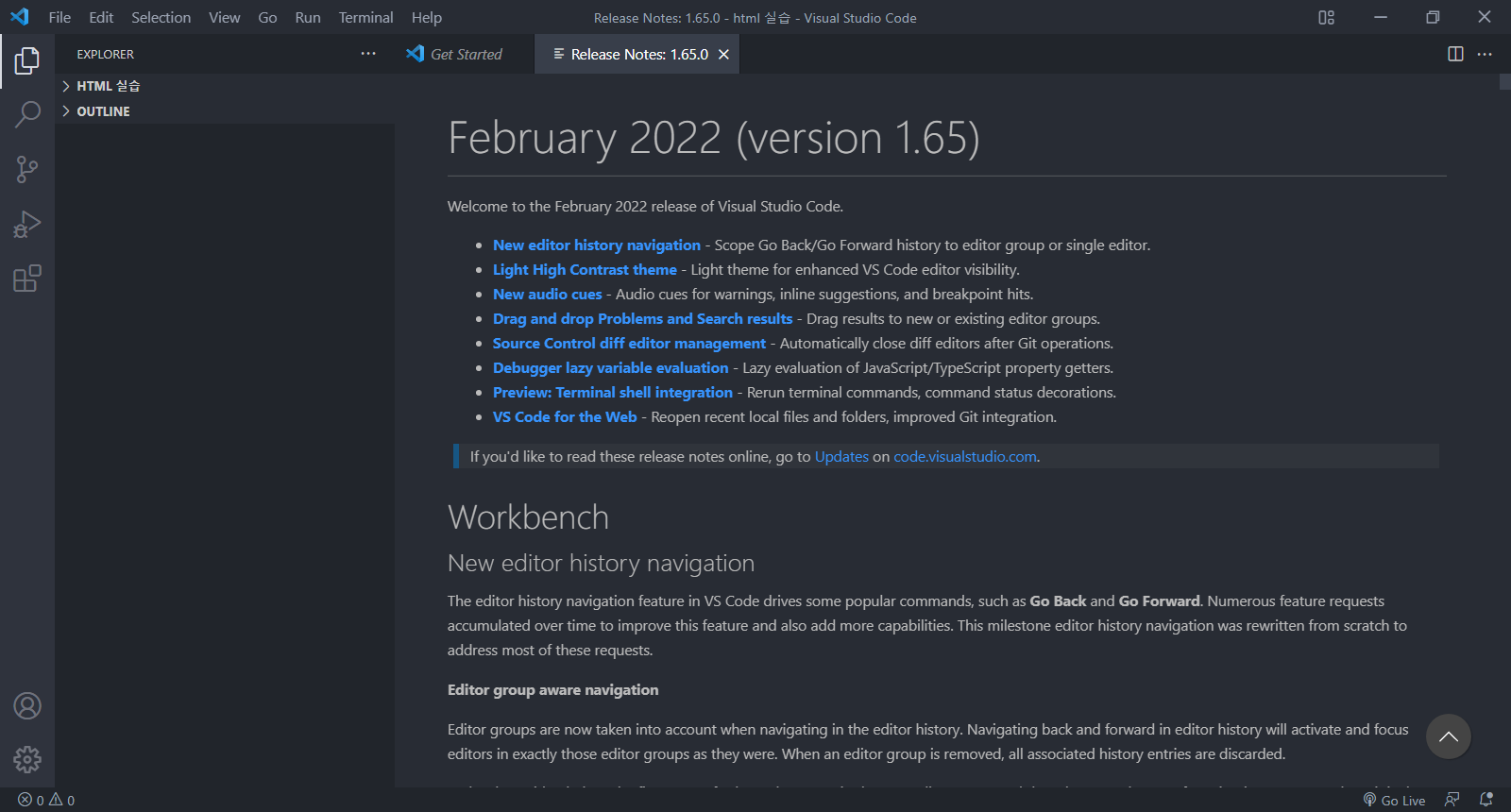
Task: Click the scroll-to-top arrow button
Action: pyautogui.click(x=1449, y=736)
